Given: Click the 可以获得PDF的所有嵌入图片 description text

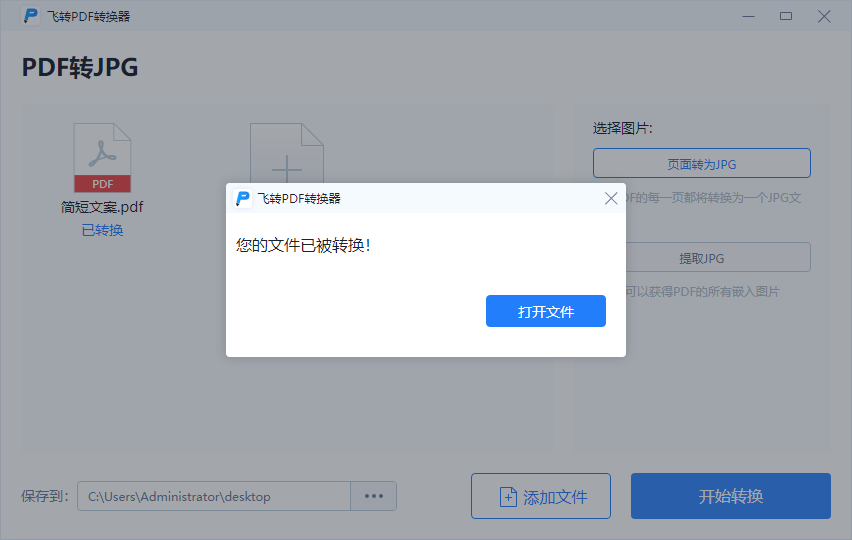Looking at the screenshot, I should pyautogui.click(x=703, y=292).
